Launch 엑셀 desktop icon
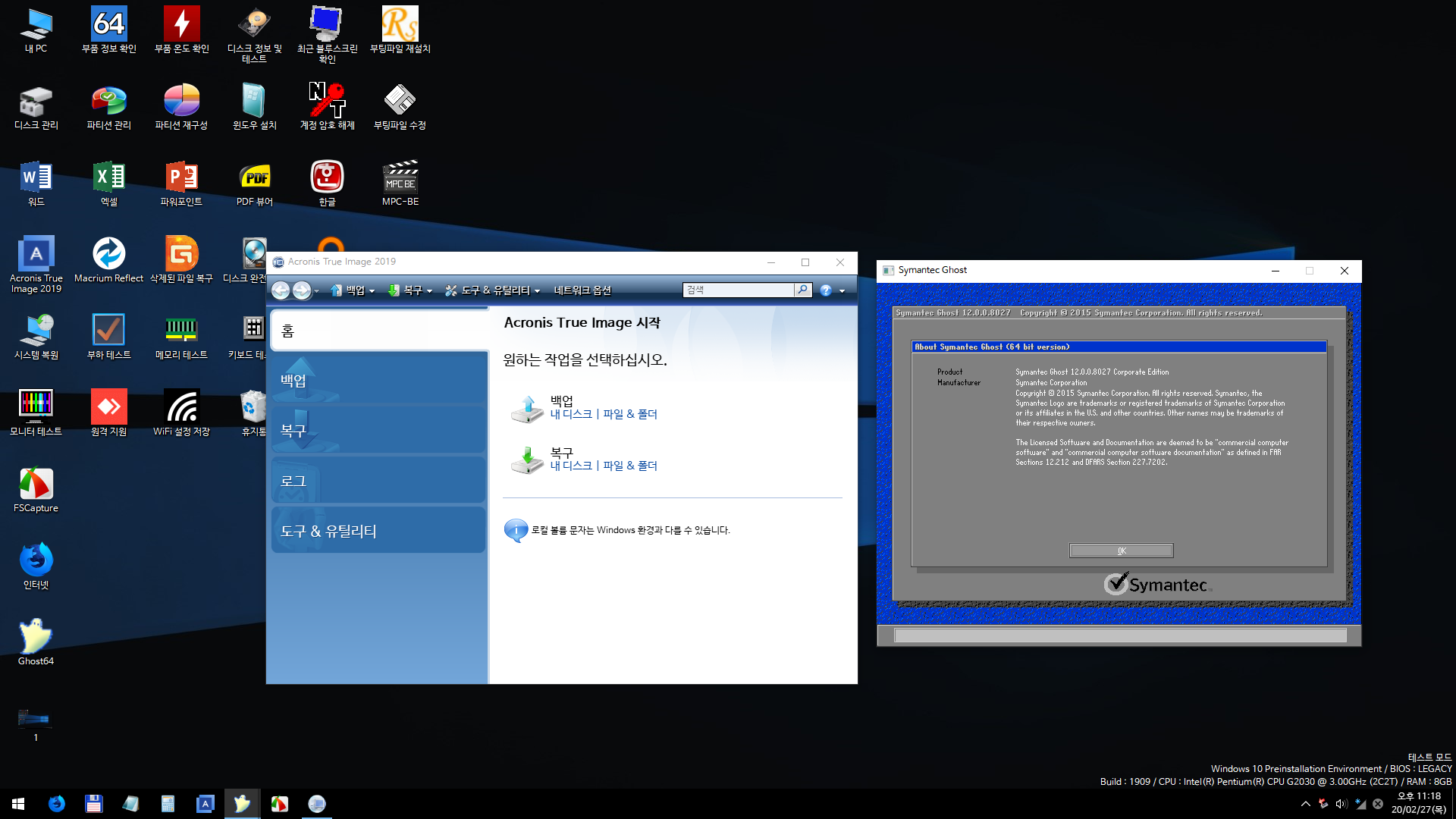 [x=109, y=184]
